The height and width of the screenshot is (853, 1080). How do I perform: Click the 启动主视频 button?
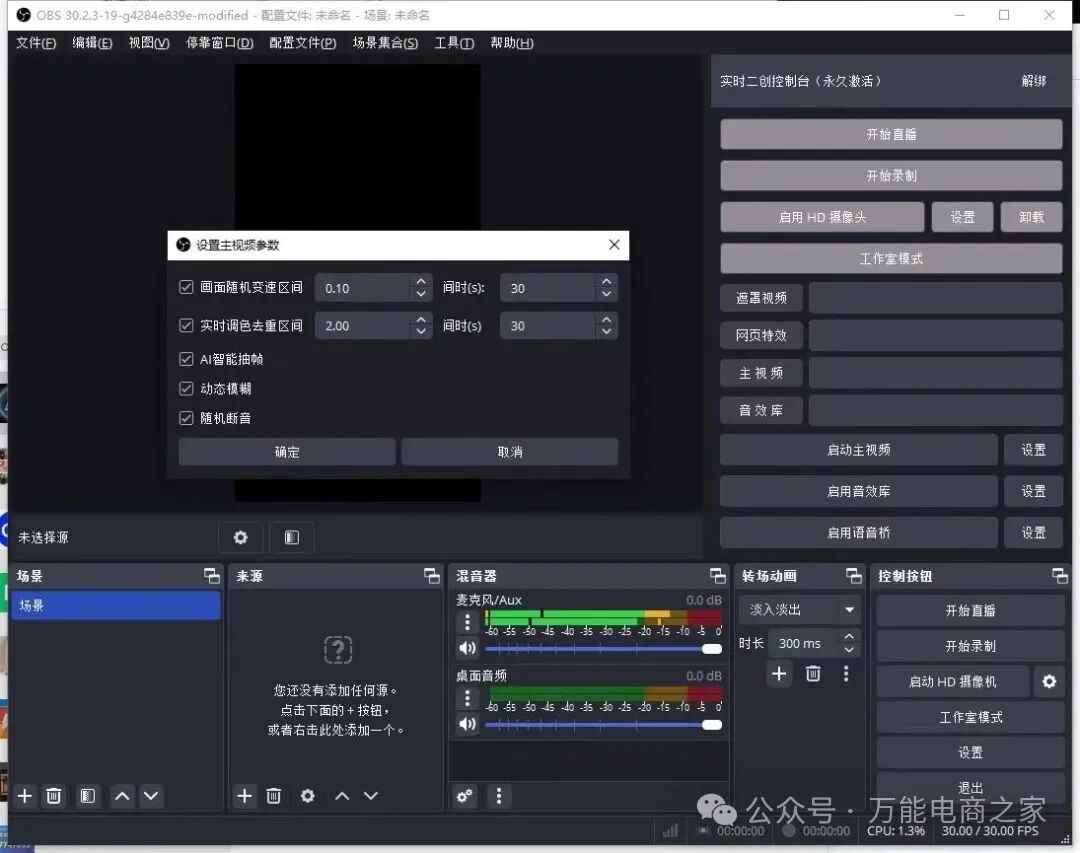[858, 450]
